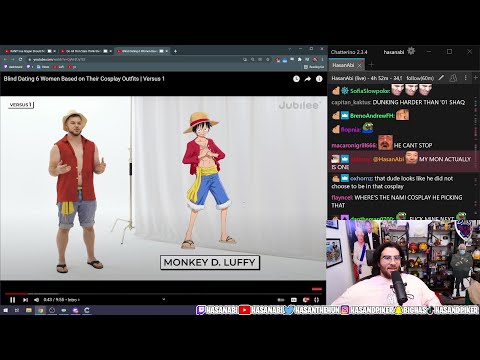The image size is (480, 360).
Task: Click username flayncel in chat
Action: point(342,197)
